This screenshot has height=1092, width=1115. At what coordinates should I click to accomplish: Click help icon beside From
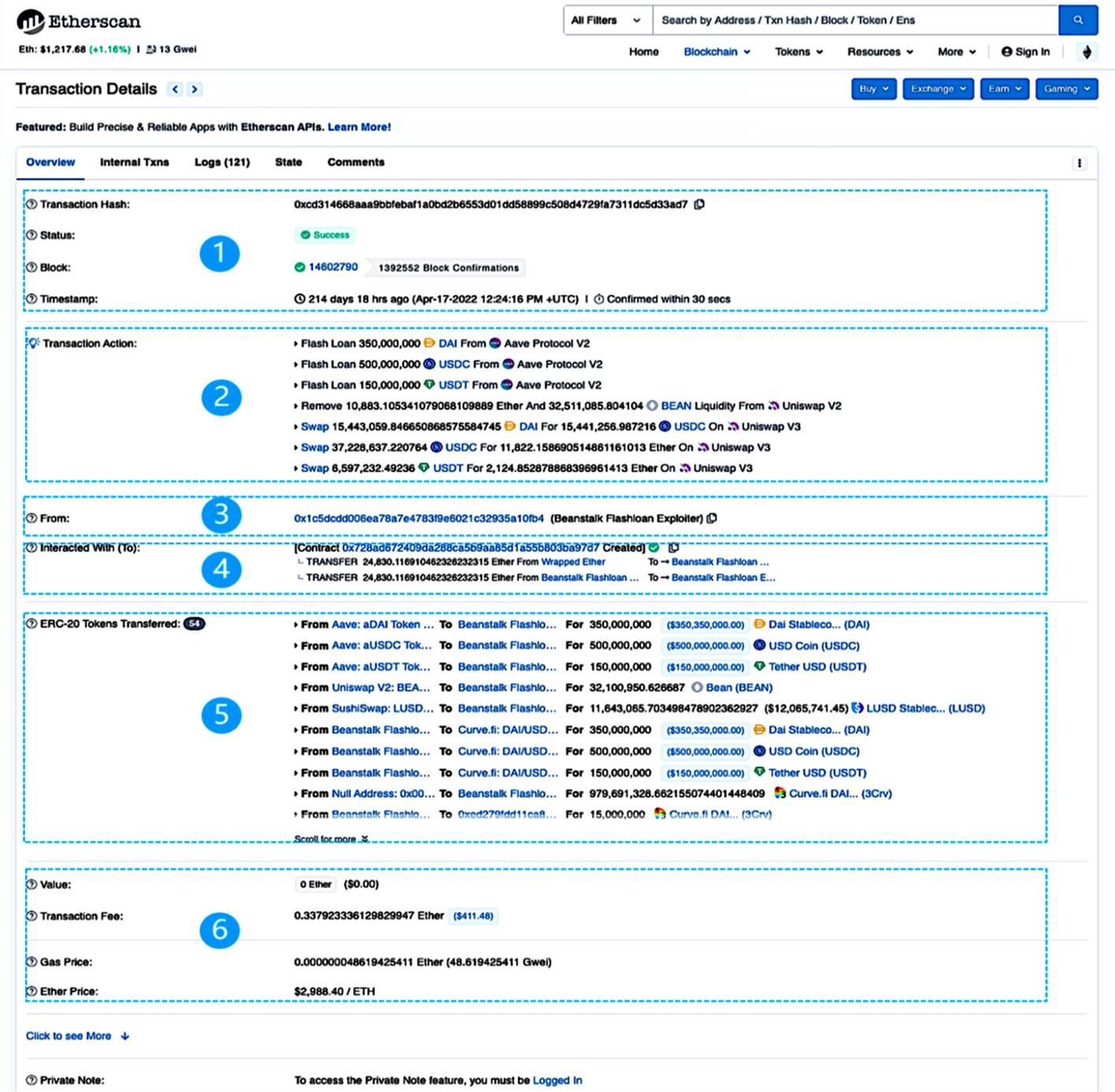[31, 518]
